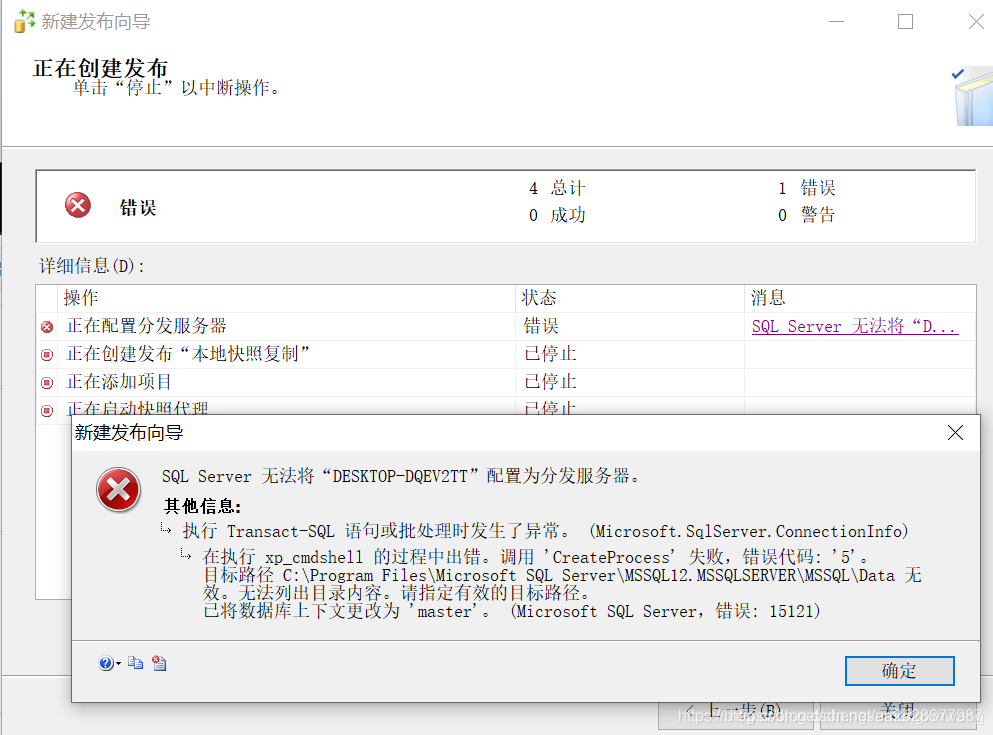Viewport: 993px width, 735px height.
Task: Click the 错误 status cell in first row
Action: tap(541, 326)
